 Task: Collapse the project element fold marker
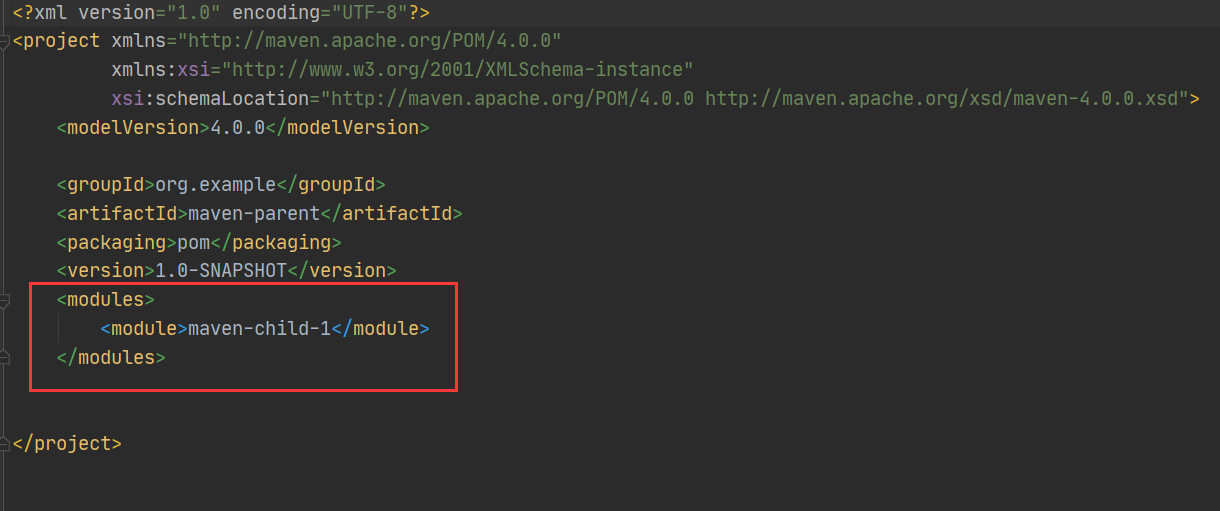5,42
